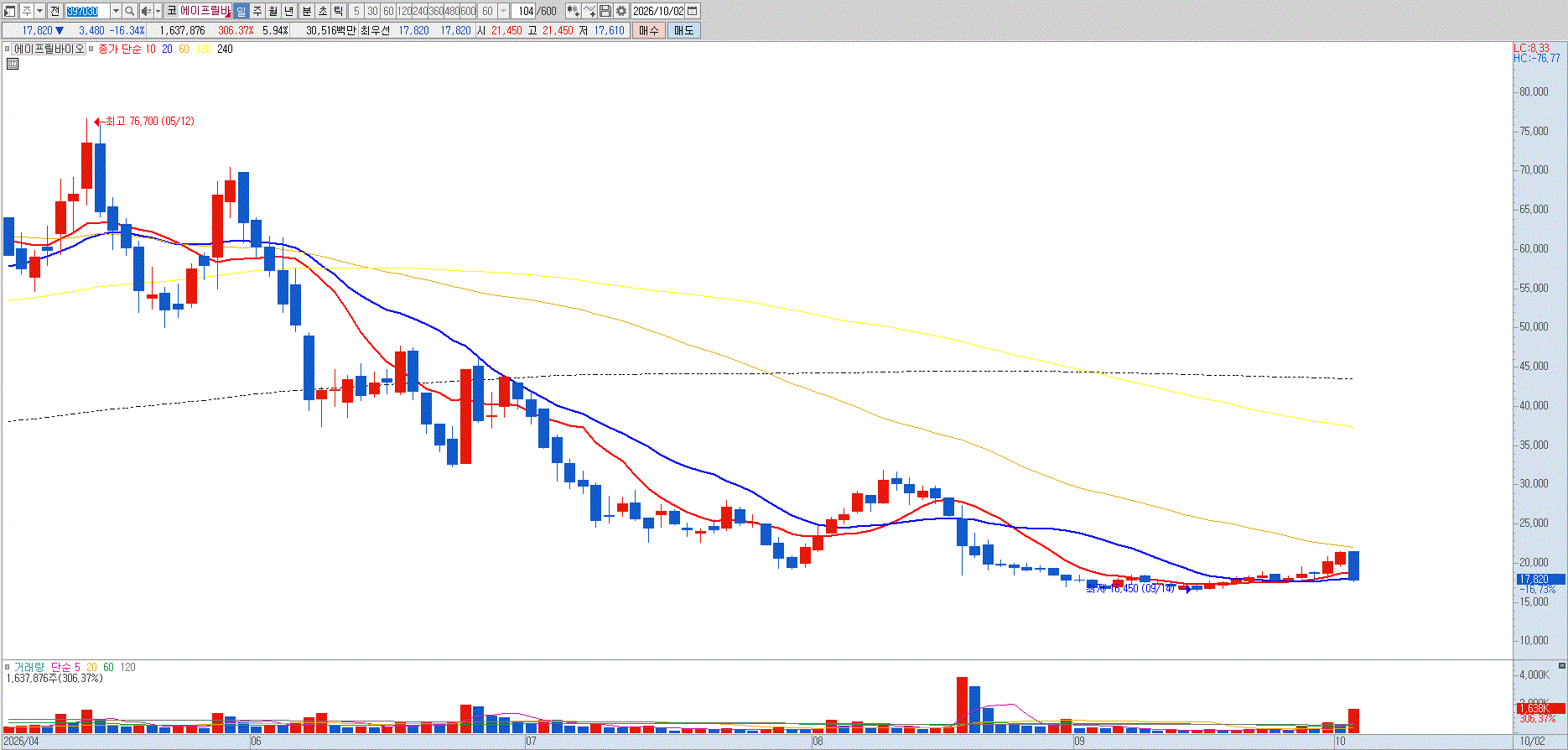The width and height of the screenshot is (1568, 750).
Task: Expand the 주 type dropdown arrow
Action: point(40,11)
